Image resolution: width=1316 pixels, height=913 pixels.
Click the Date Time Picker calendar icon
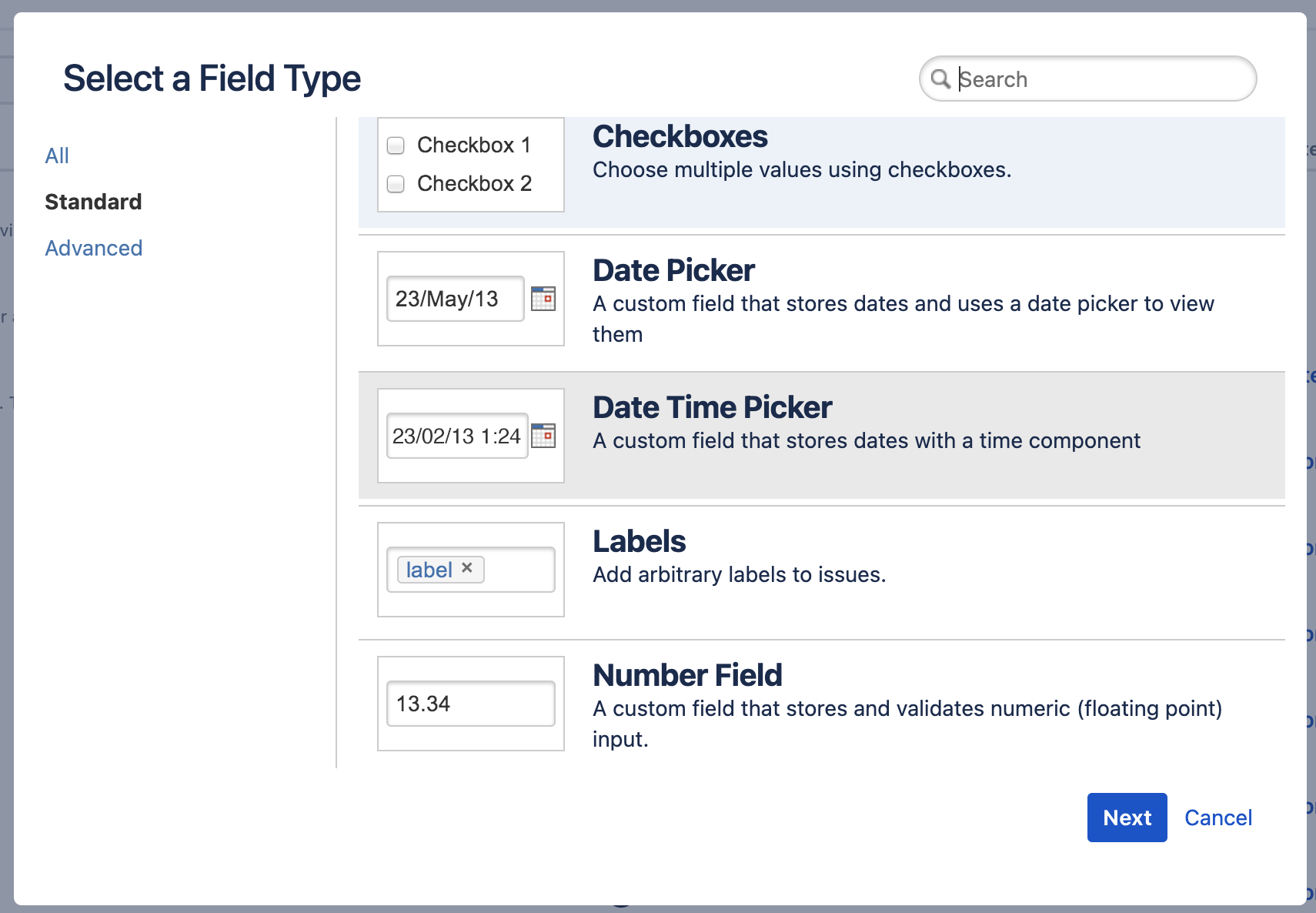543,436
